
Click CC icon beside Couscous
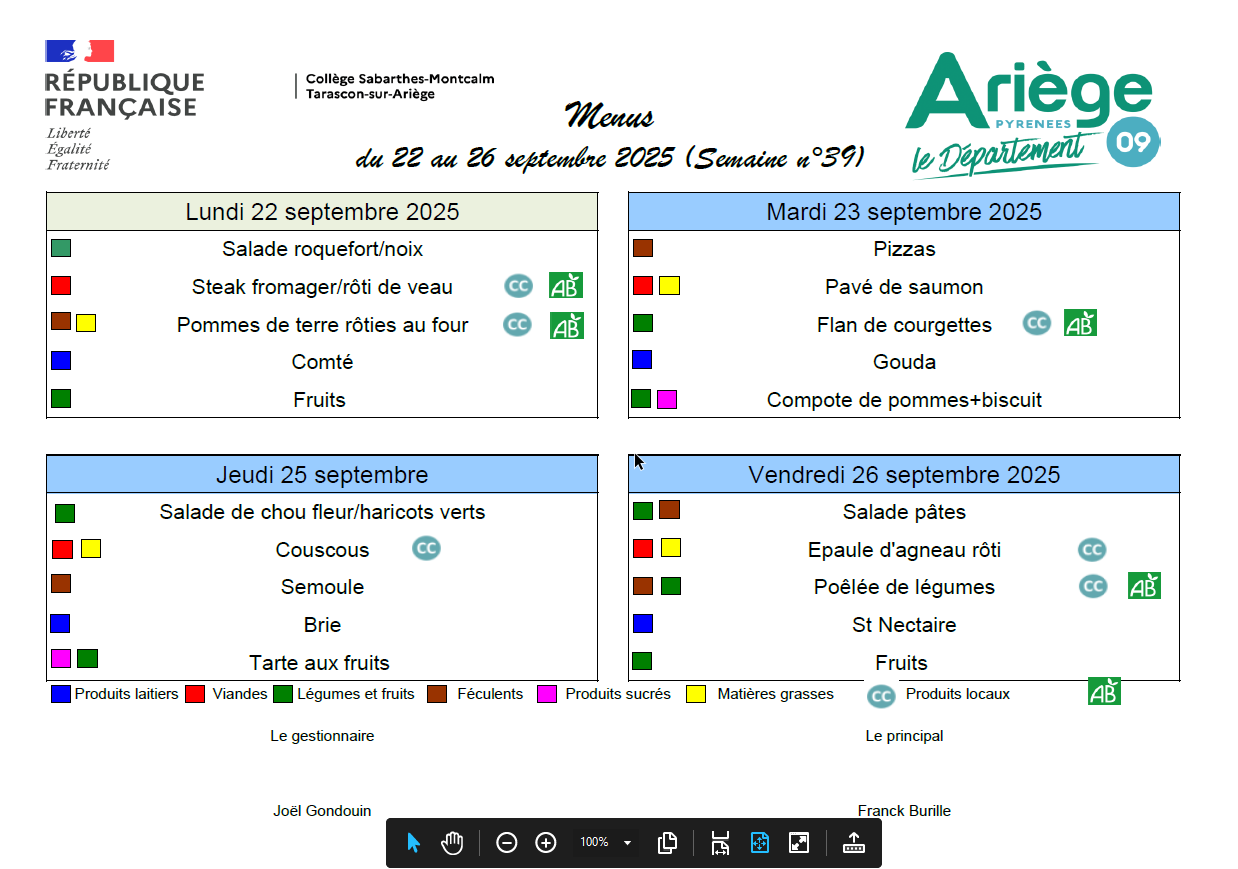click(x=427, y=548)
